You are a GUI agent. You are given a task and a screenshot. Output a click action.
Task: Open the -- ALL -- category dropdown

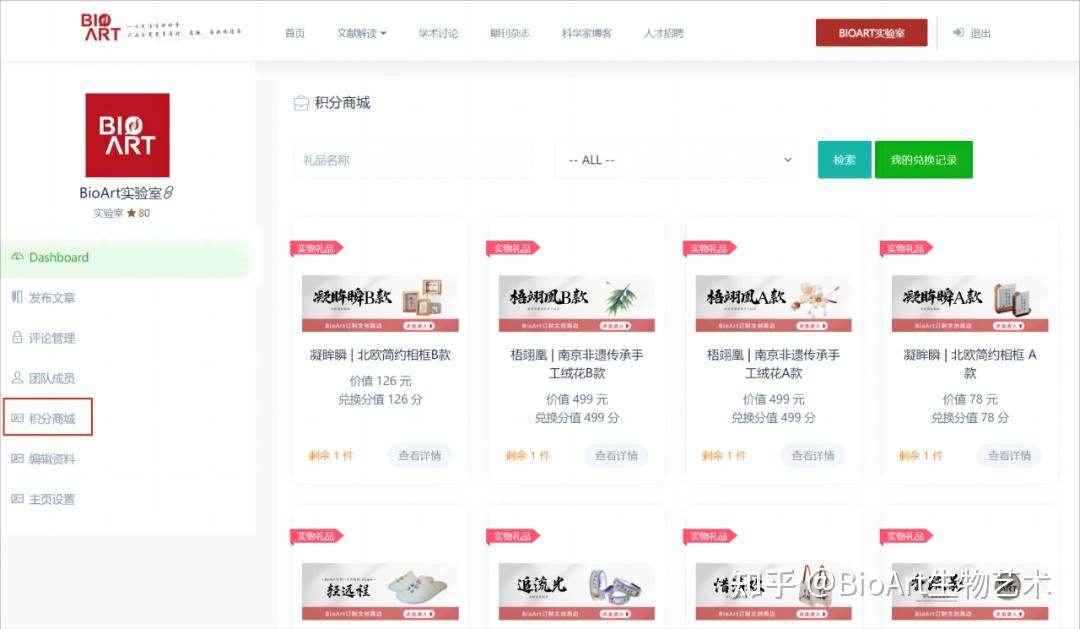(x=675, y=159)
